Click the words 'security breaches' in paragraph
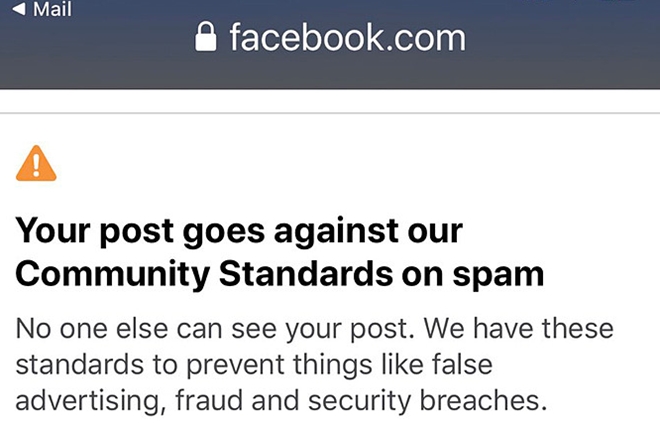660x440 pixels. (427, 400)
